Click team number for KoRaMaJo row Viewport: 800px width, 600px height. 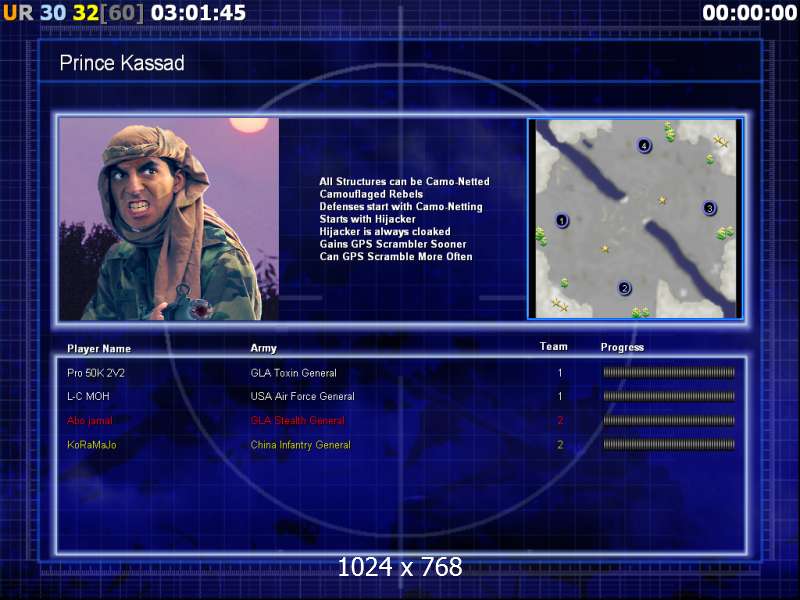[x=560, y=444]
